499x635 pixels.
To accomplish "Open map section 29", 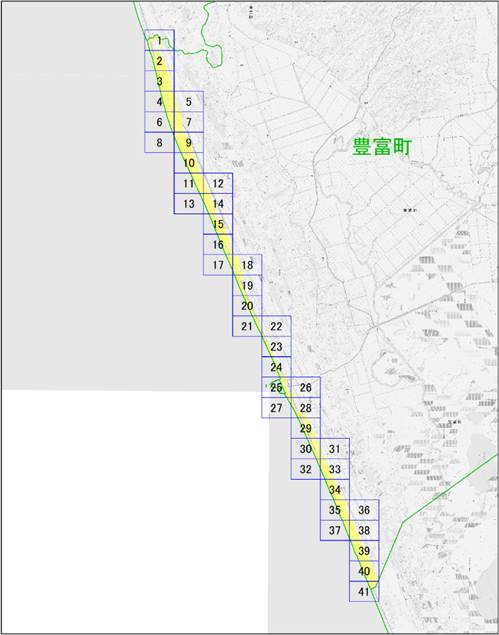I will pos(306,428).
